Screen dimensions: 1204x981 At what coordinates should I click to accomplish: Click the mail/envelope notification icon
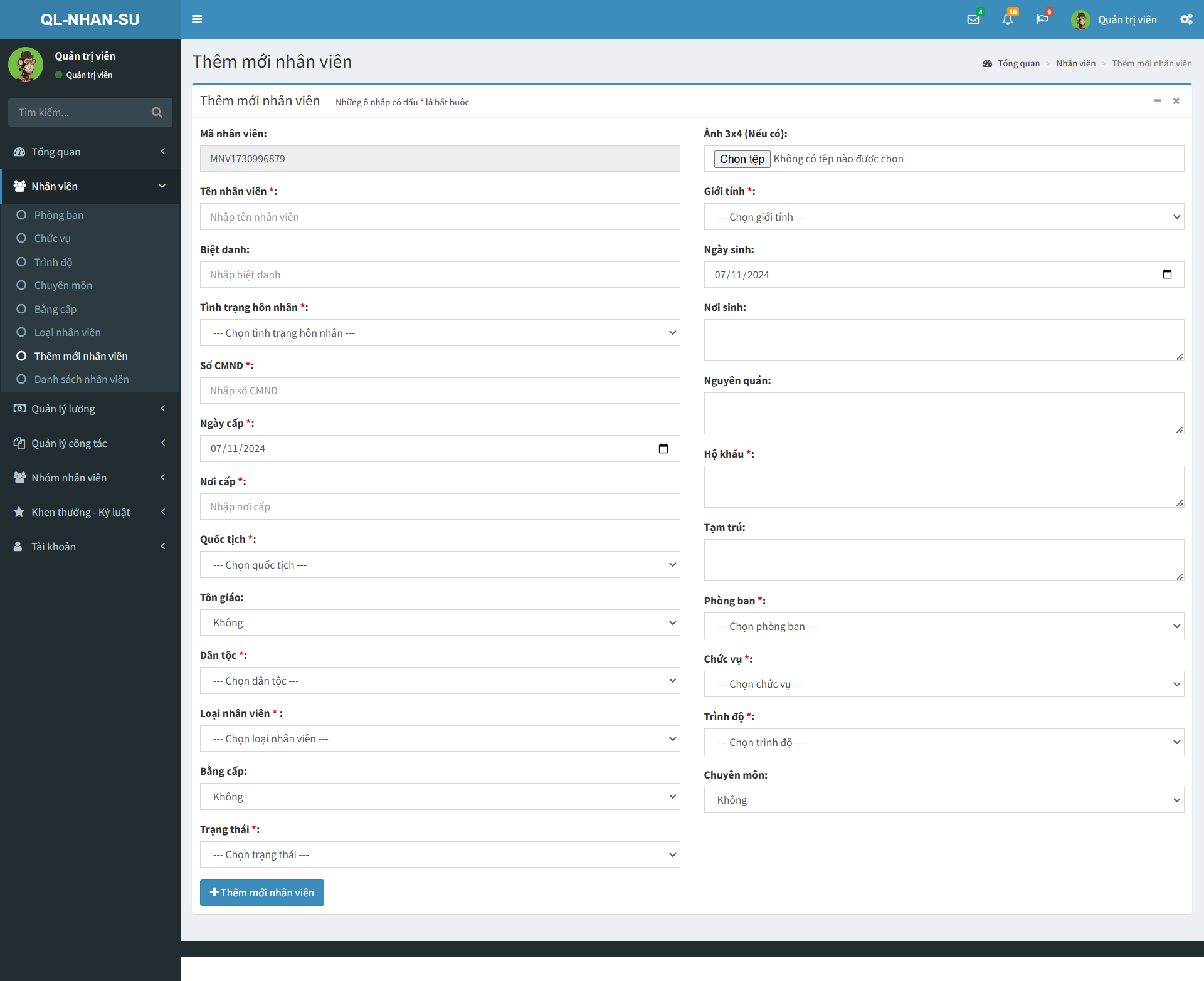pyautogui.click(x=974, y=20)
